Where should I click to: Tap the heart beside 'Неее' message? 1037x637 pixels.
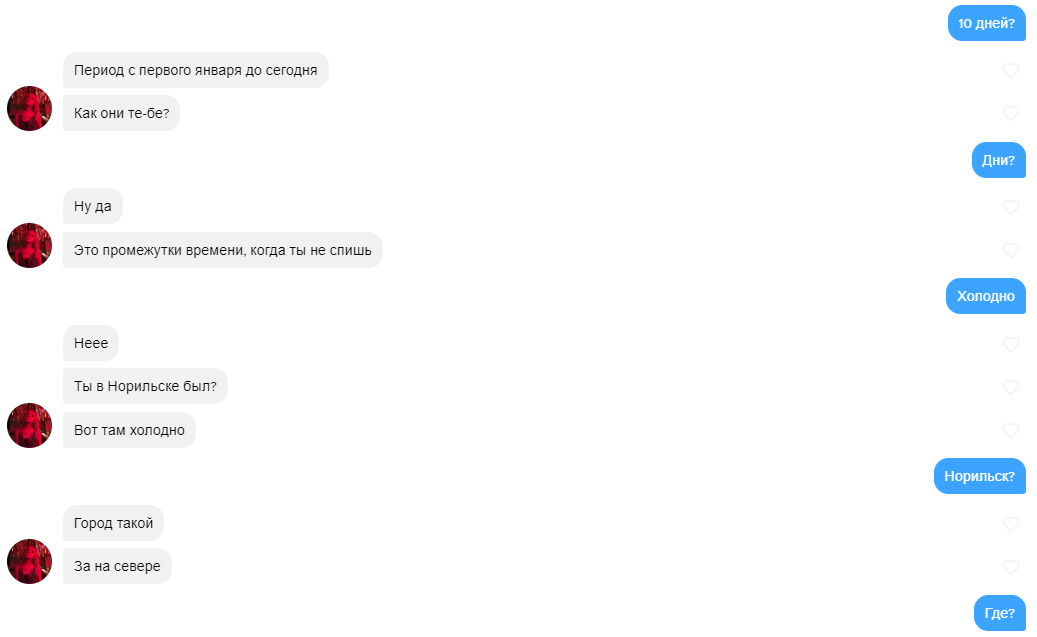coord(1011,344)
